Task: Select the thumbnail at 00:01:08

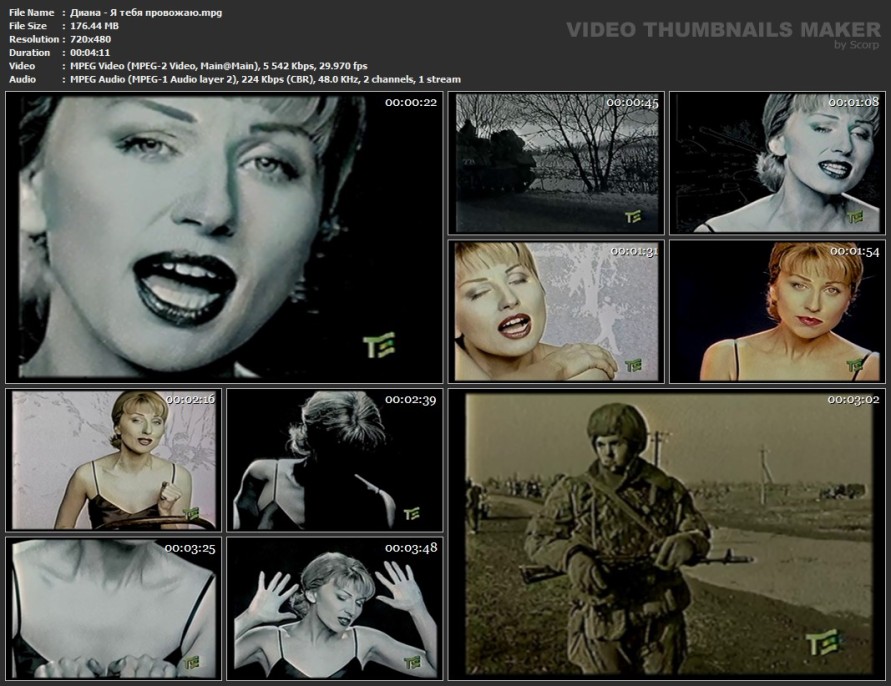Action: [x=777, y=163]
